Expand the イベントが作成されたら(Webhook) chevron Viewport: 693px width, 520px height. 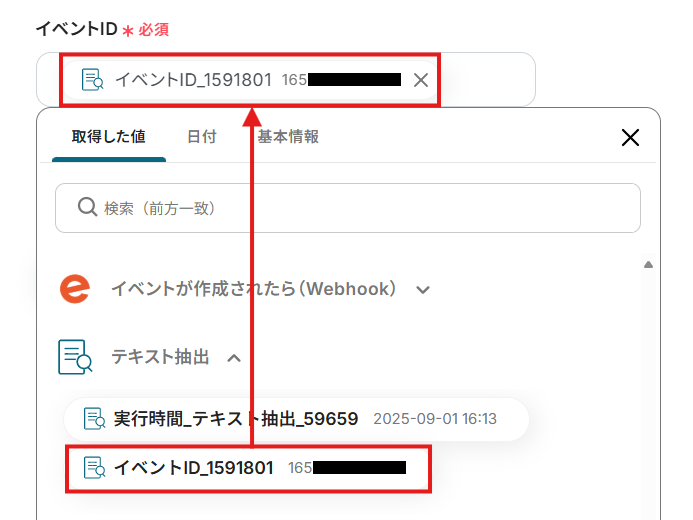coord(423,290)
